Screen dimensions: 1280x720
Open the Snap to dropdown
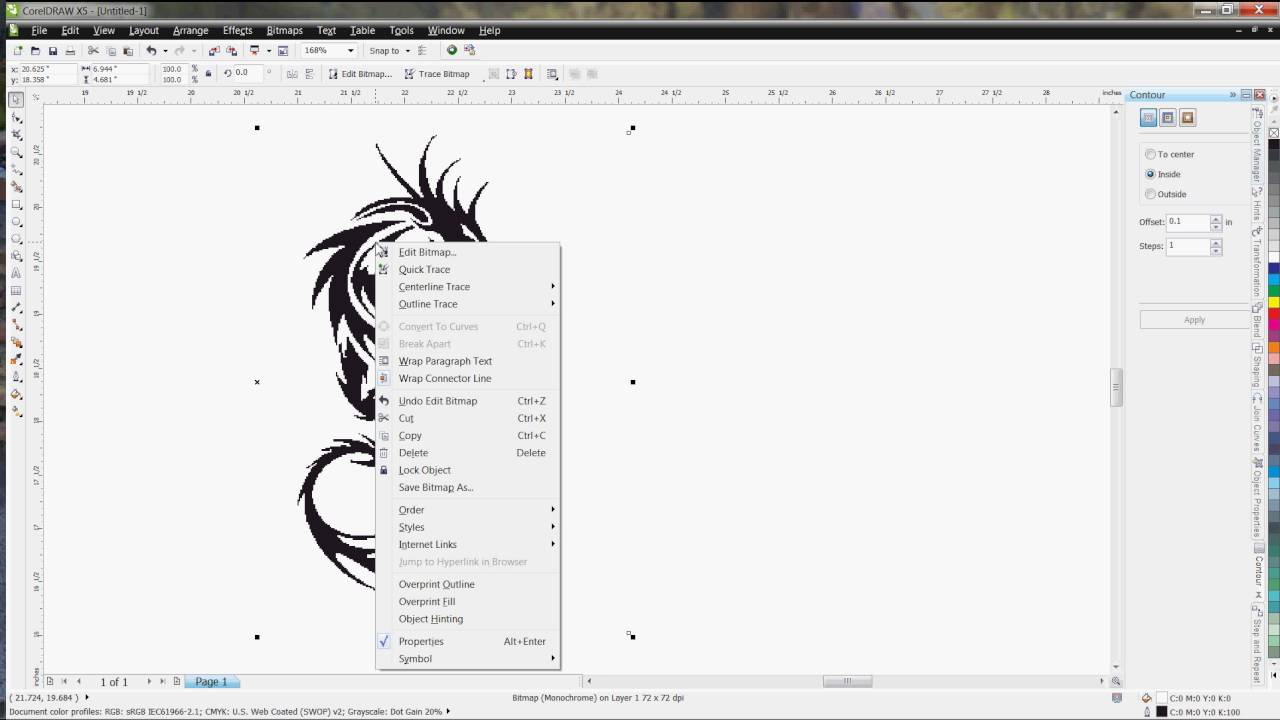click(x=406, y=50)
